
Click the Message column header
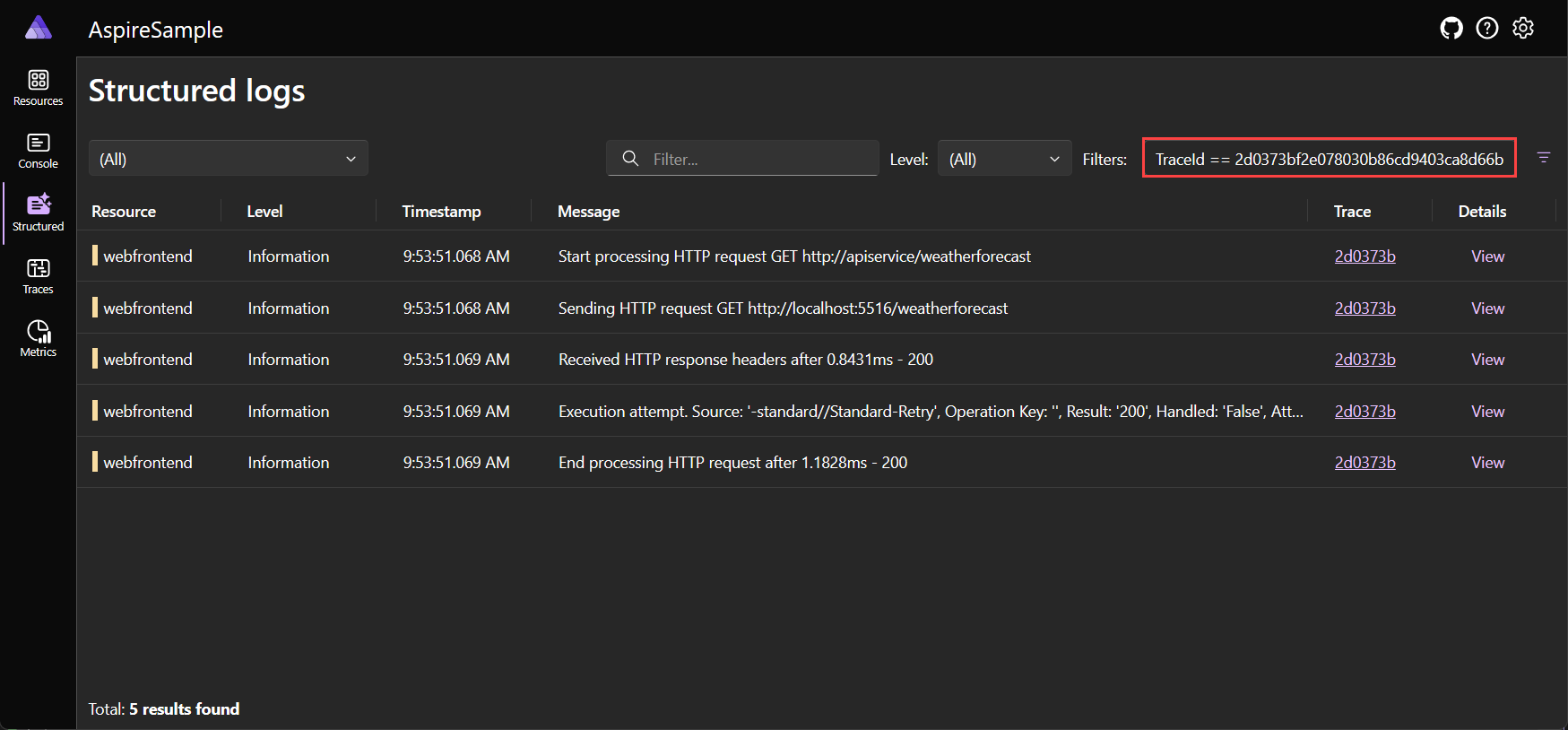point(588,212)
